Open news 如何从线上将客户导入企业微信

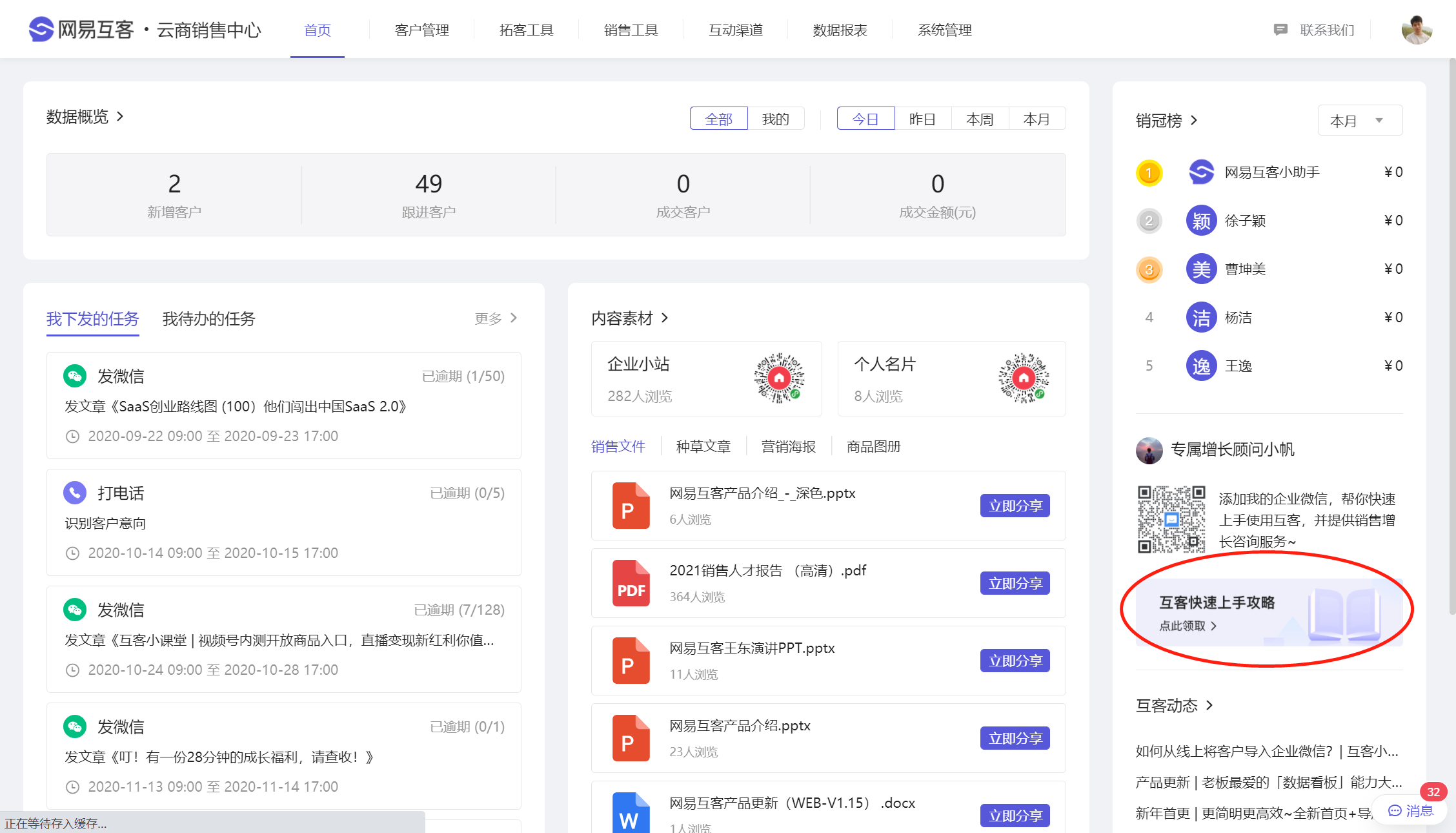point(1267,751)
